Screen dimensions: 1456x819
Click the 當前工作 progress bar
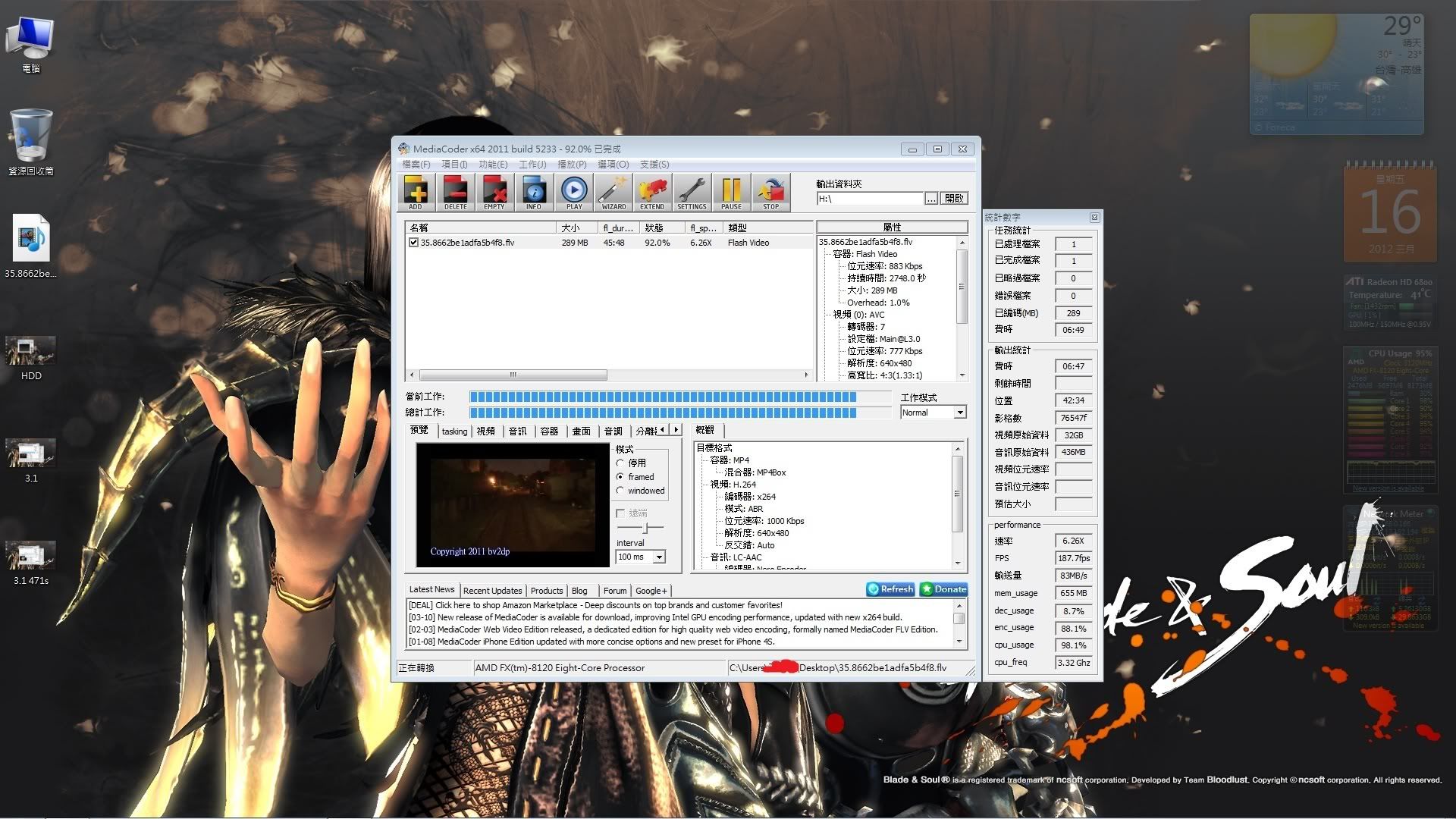(680, 397)
